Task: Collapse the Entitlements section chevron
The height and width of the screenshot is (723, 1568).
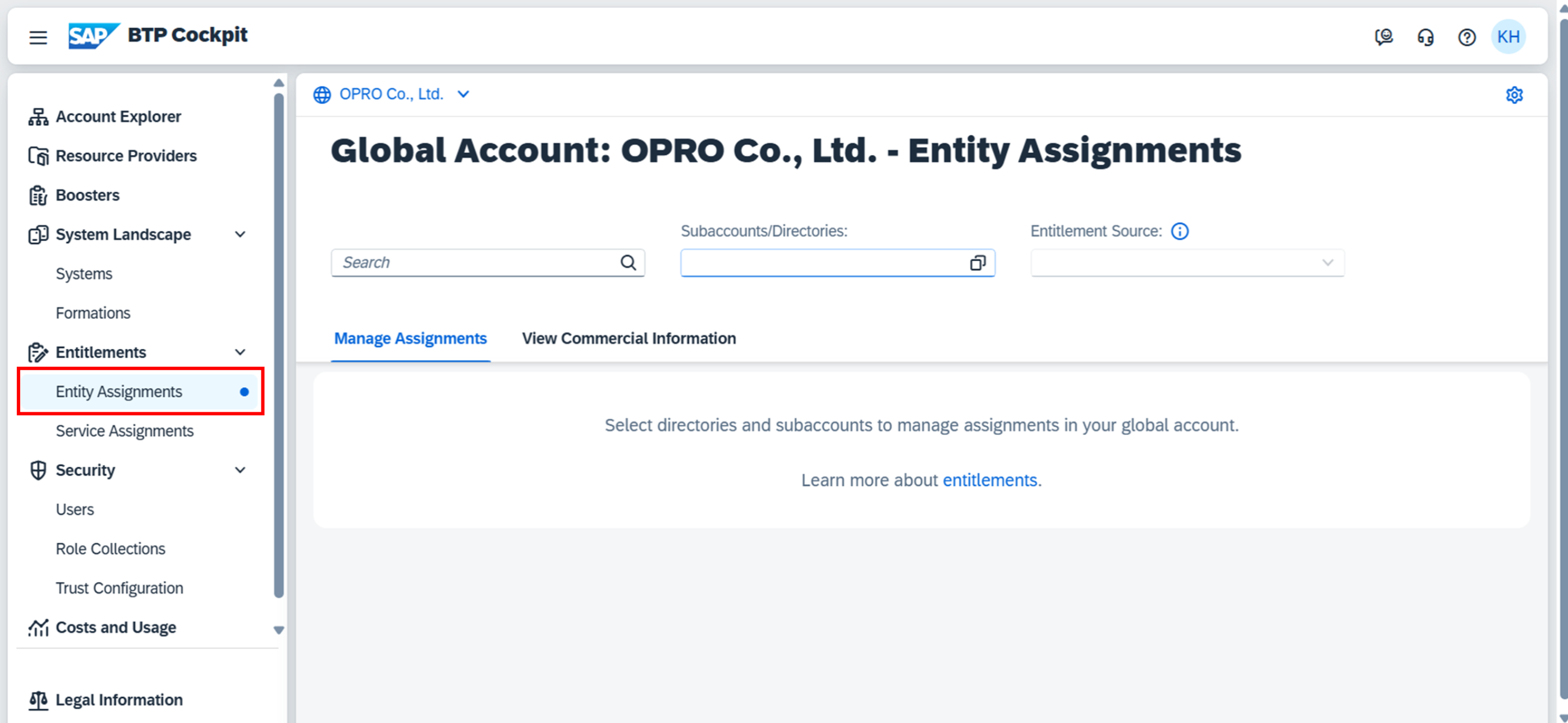Action: pyautogui.click(x=240, y=352)
